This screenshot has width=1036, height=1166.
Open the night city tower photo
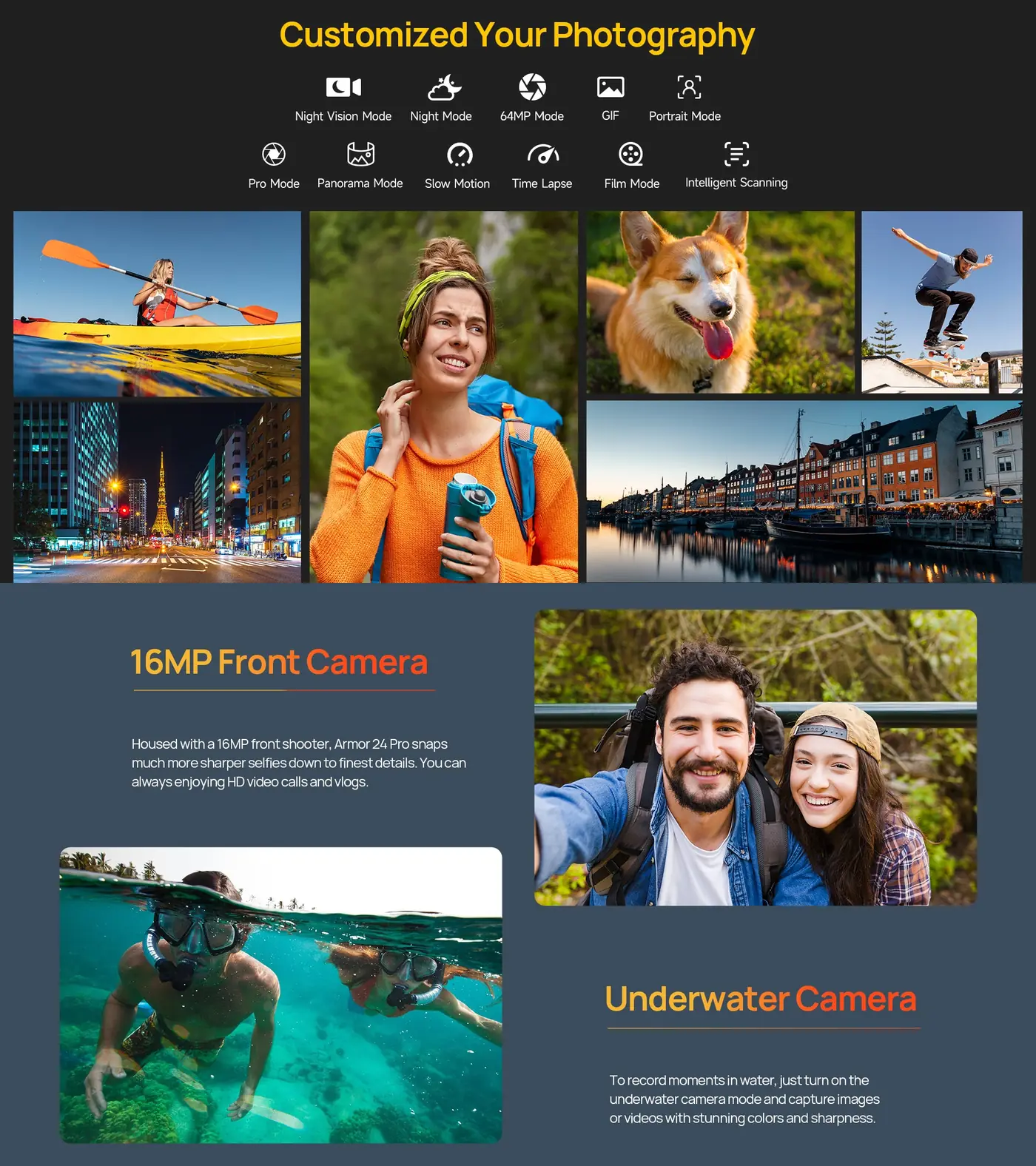[x=157, y=492]
